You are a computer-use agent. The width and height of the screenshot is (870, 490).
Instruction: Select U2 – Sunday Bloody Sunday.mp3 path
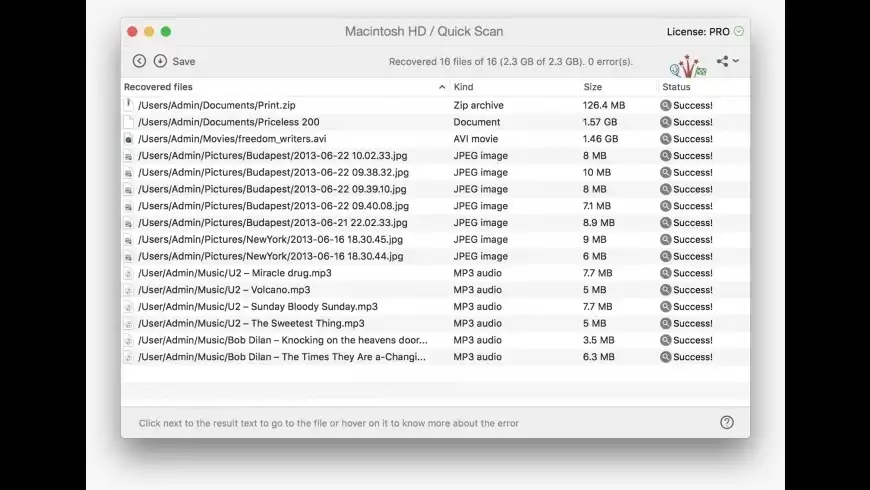(257, 306)
